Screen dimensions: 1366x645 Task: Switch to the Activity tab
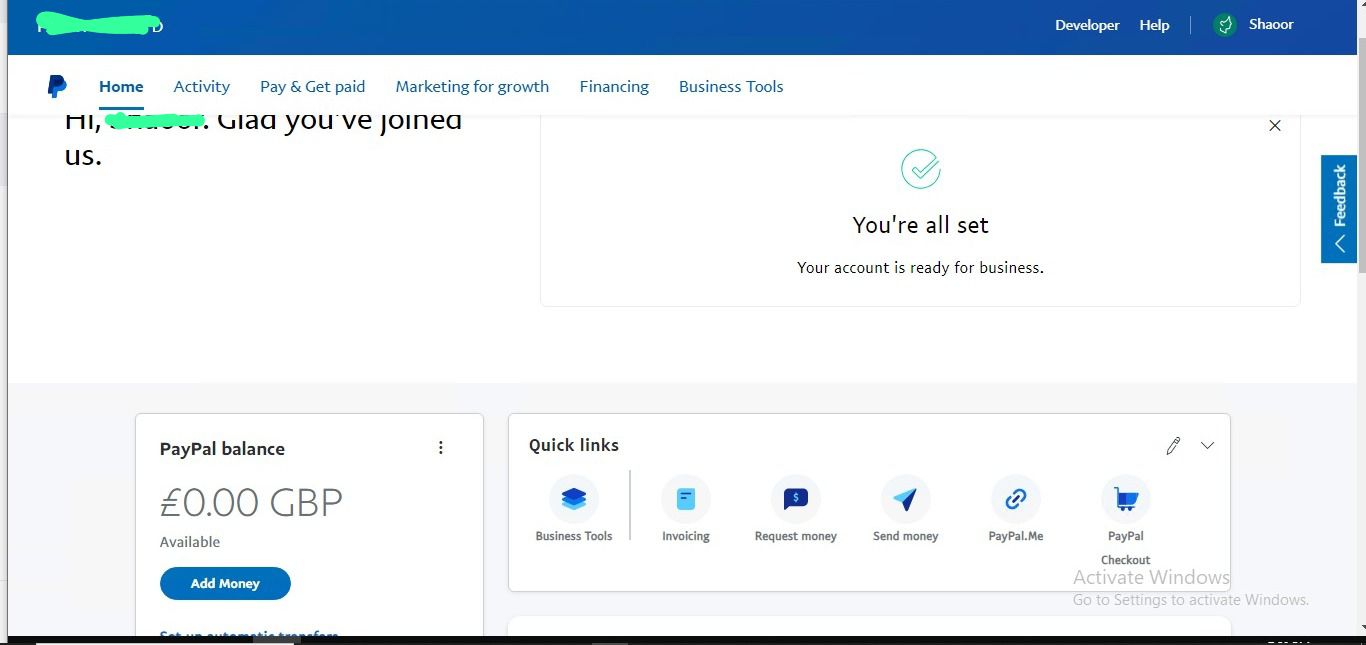pos(202,87)
